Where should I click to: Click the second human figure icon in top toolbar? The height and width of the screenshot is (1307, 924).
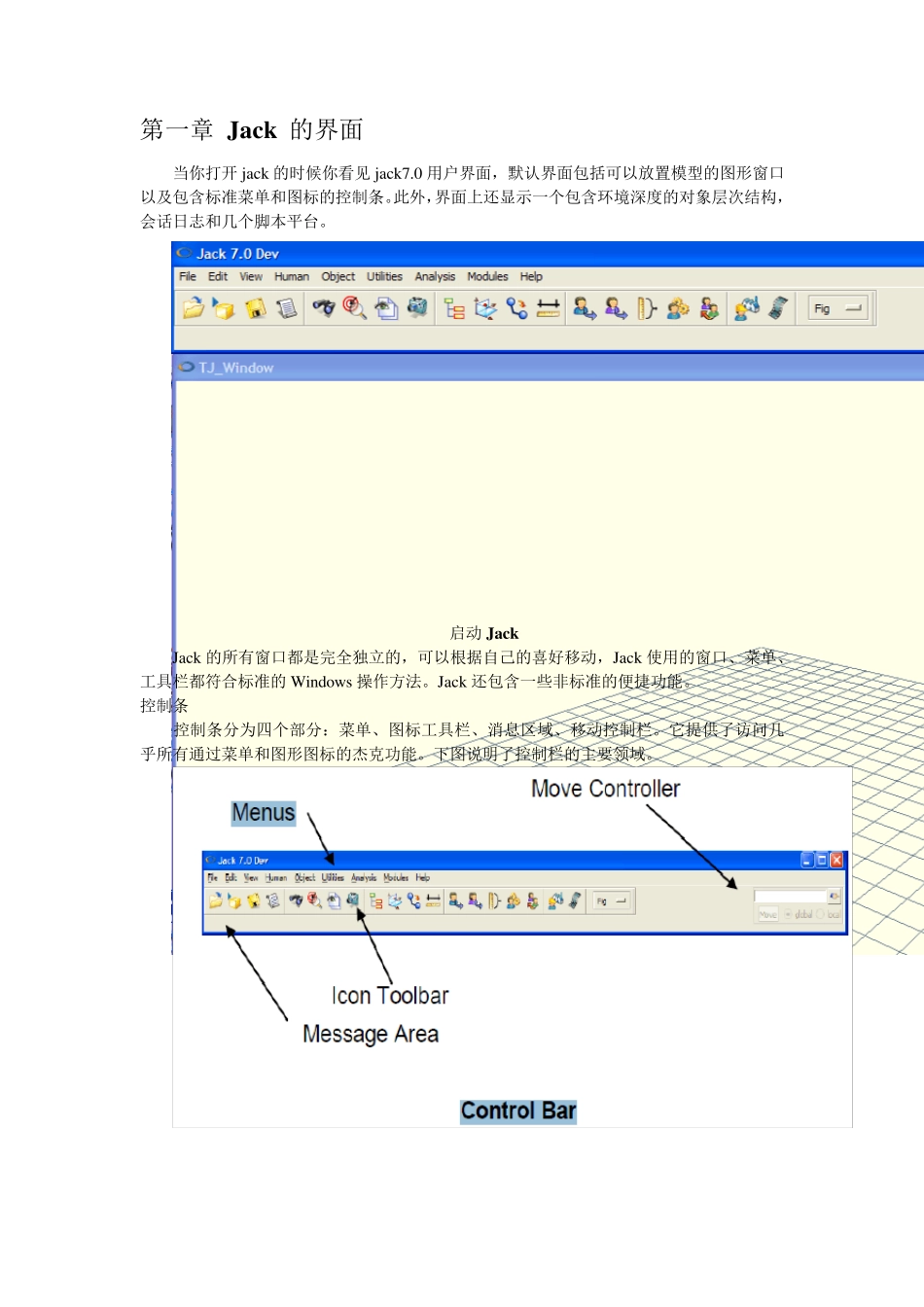click(x=616, y=308)
